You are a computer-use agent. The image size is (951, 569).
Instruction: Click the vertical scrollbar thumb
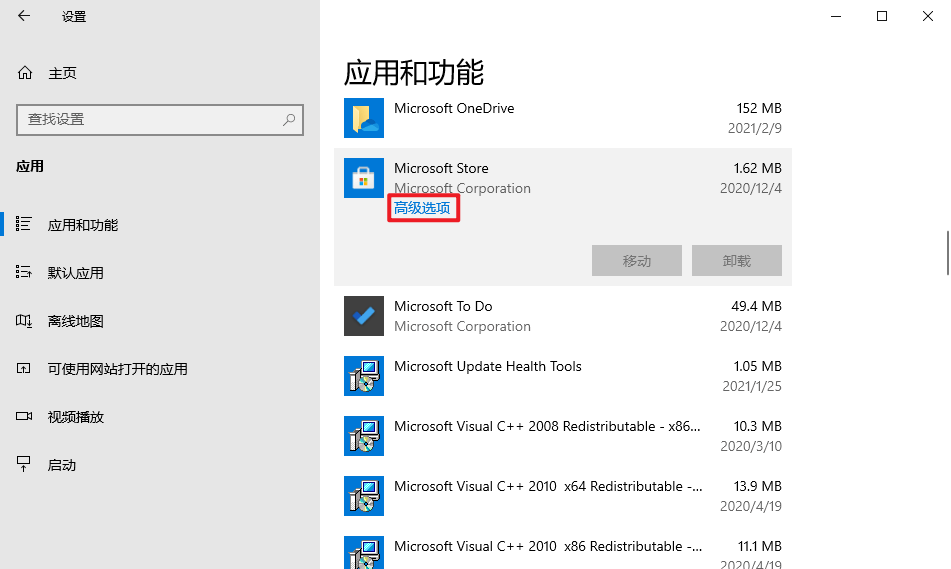coord(948,253)
